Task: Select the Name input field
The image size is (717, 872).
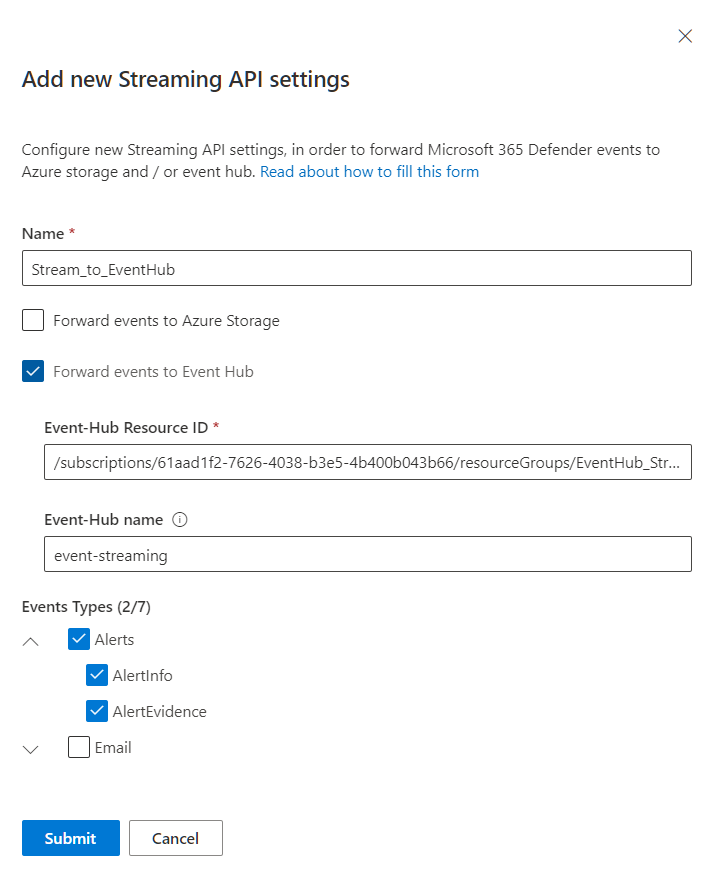Action: [356, 268]
